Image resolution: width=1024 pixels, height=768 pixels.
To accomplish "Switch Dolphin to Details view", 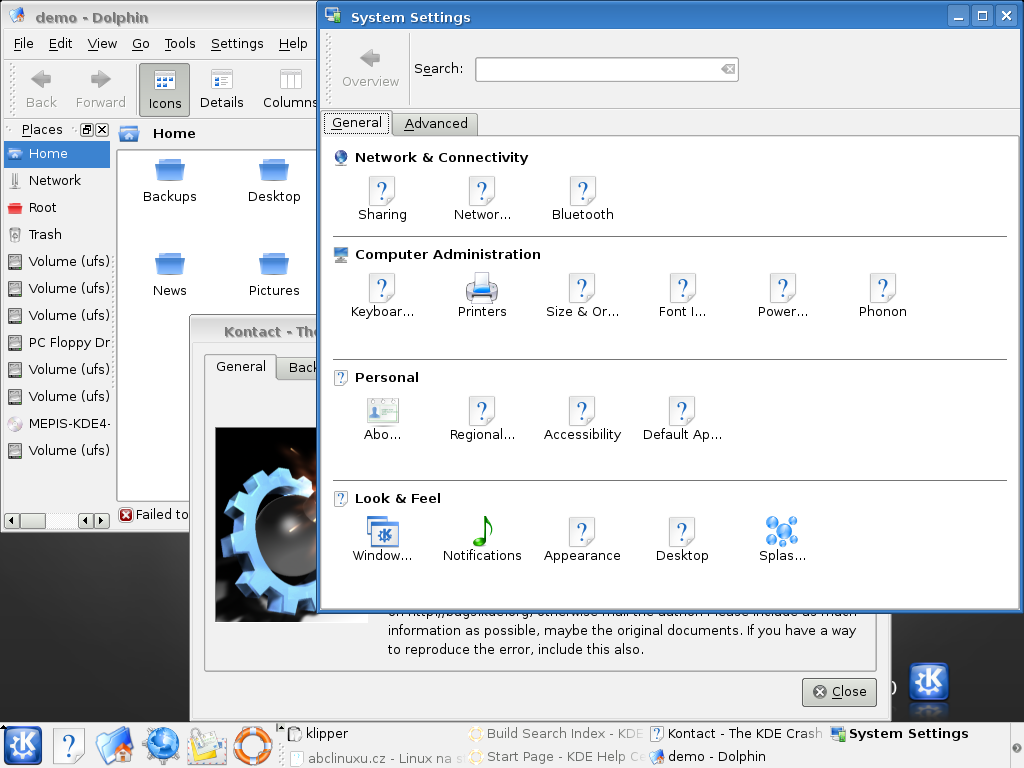I will tap(221, 89).
